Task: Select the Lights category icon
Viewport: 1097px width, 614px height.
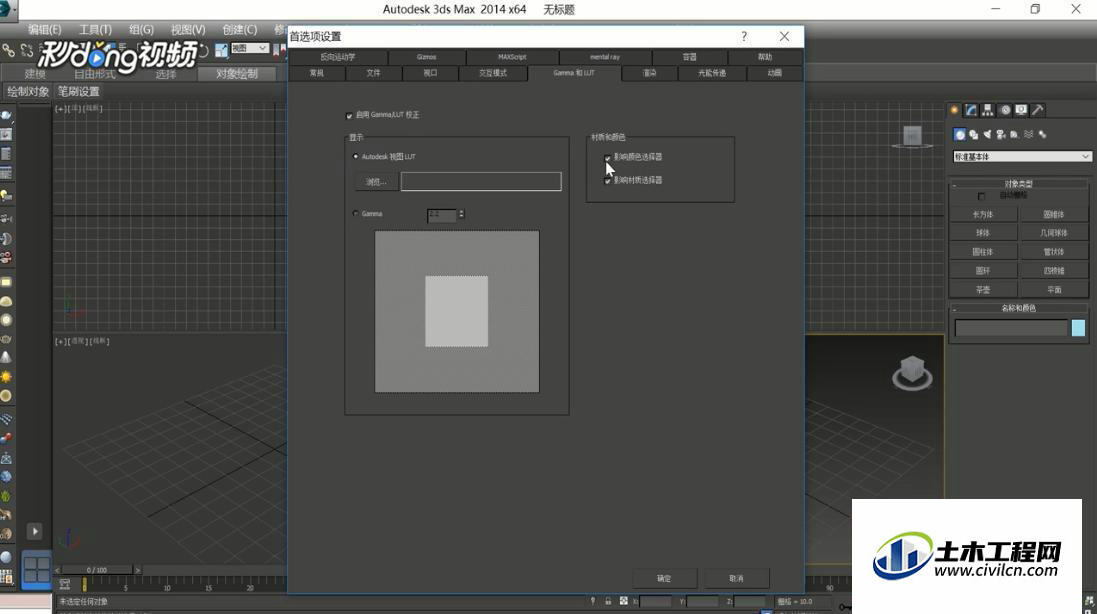Action: [x=987, y=134]
